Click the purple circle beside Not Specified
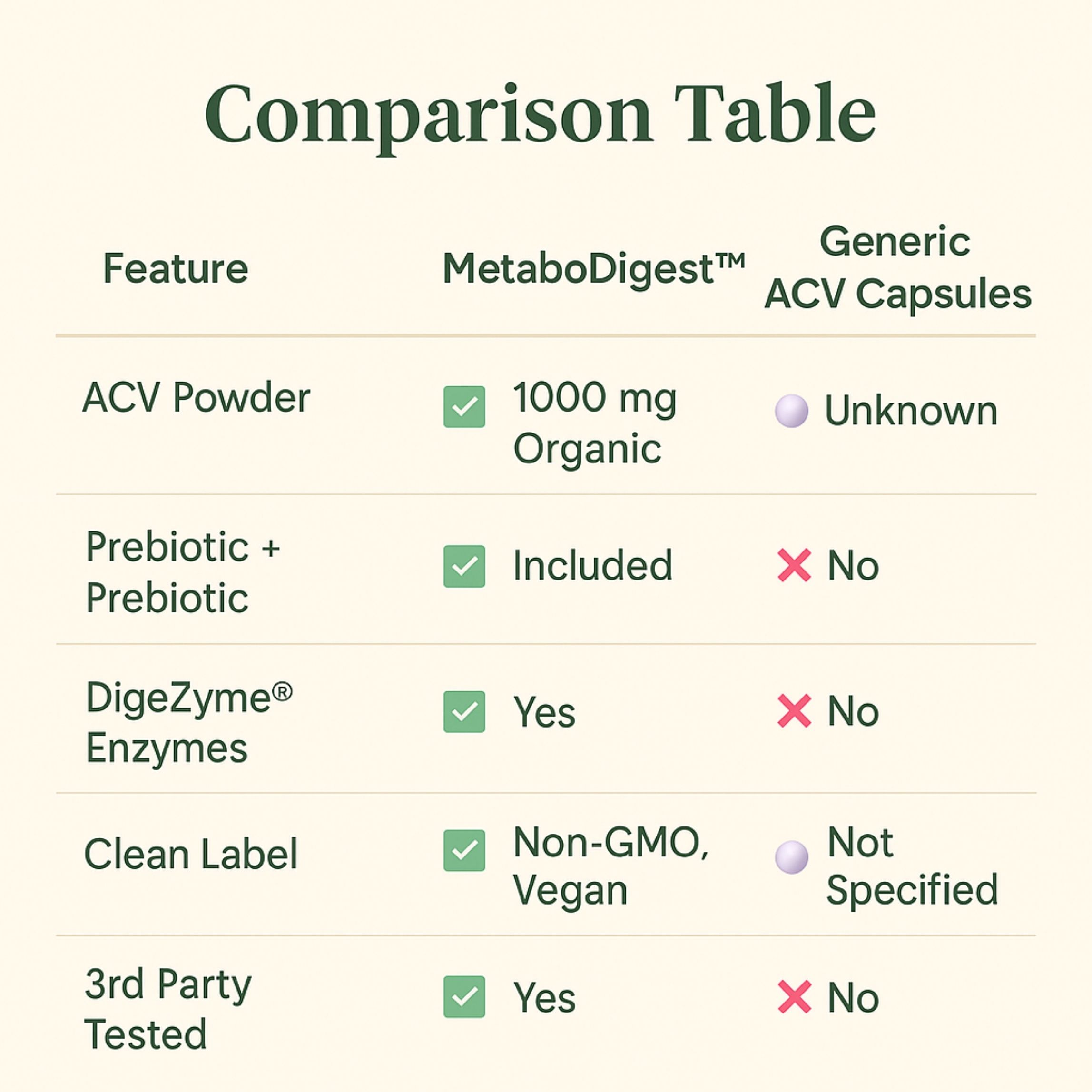Screen dimensions: 1092x1092 (791, 857)
